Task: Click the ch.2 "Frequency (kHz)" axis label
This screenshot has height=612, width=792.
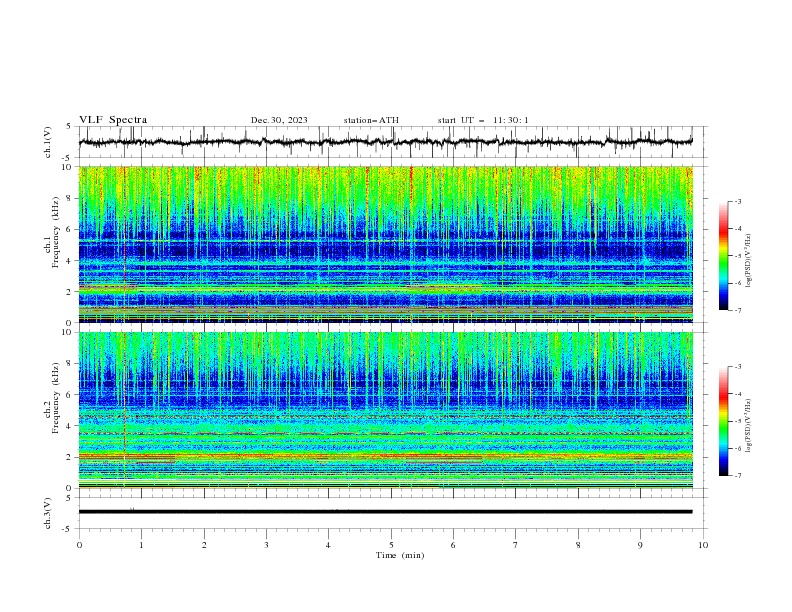Action: [x=55, y=397]
